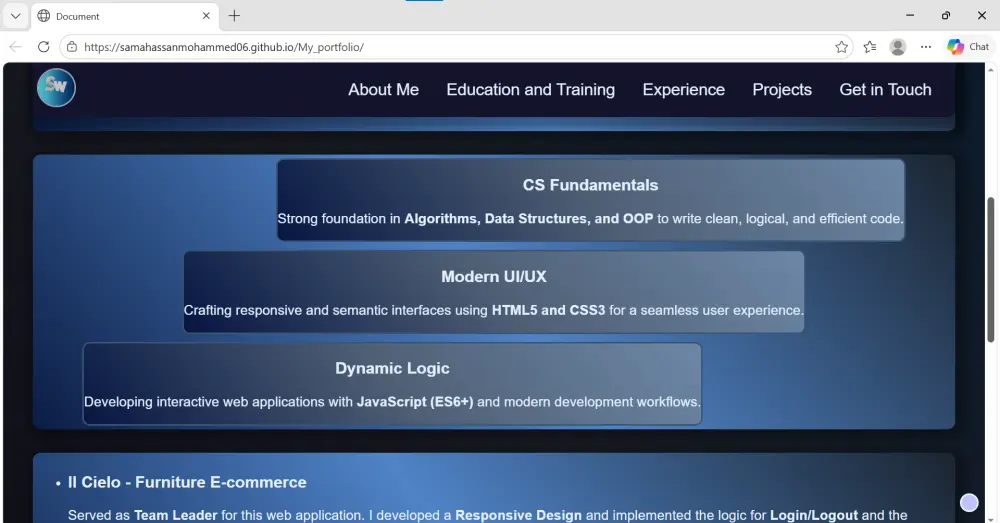Click the vertical page scrollbar thumb
The image size is (1000, 523).
tap(991, 270)
